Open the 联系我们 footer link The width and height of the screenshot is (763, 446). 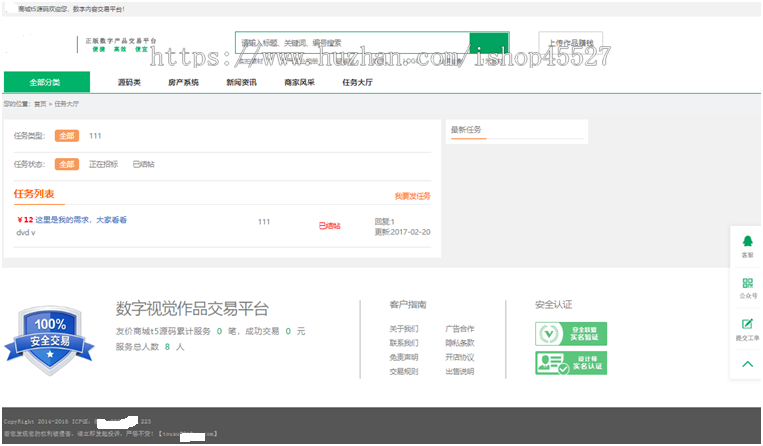coord(403,343)
